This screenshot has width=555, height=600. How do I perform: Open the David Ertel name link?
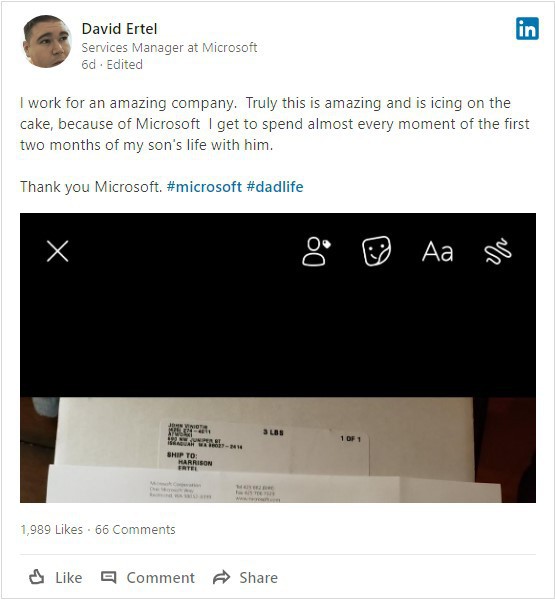119,29
